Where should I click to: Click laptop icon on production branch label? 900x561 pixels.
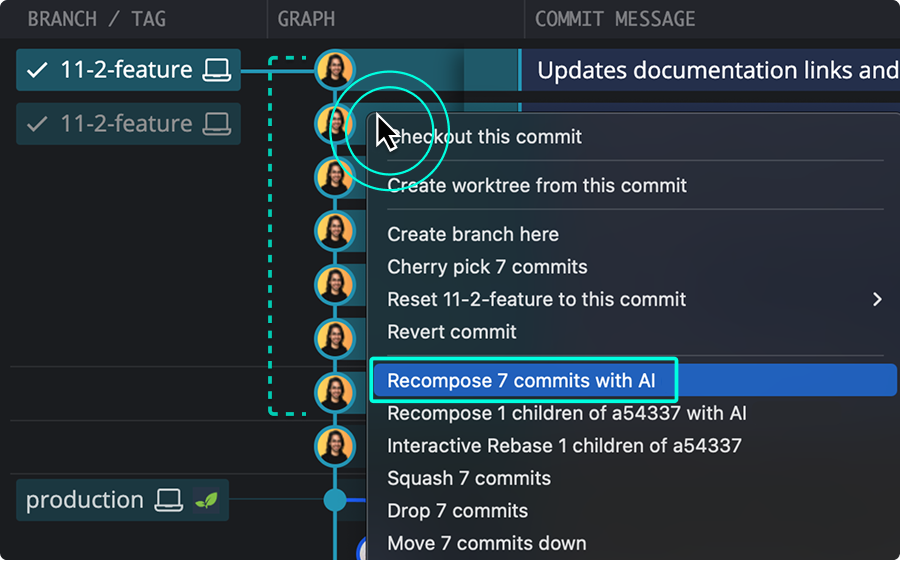tap(169, 500)
